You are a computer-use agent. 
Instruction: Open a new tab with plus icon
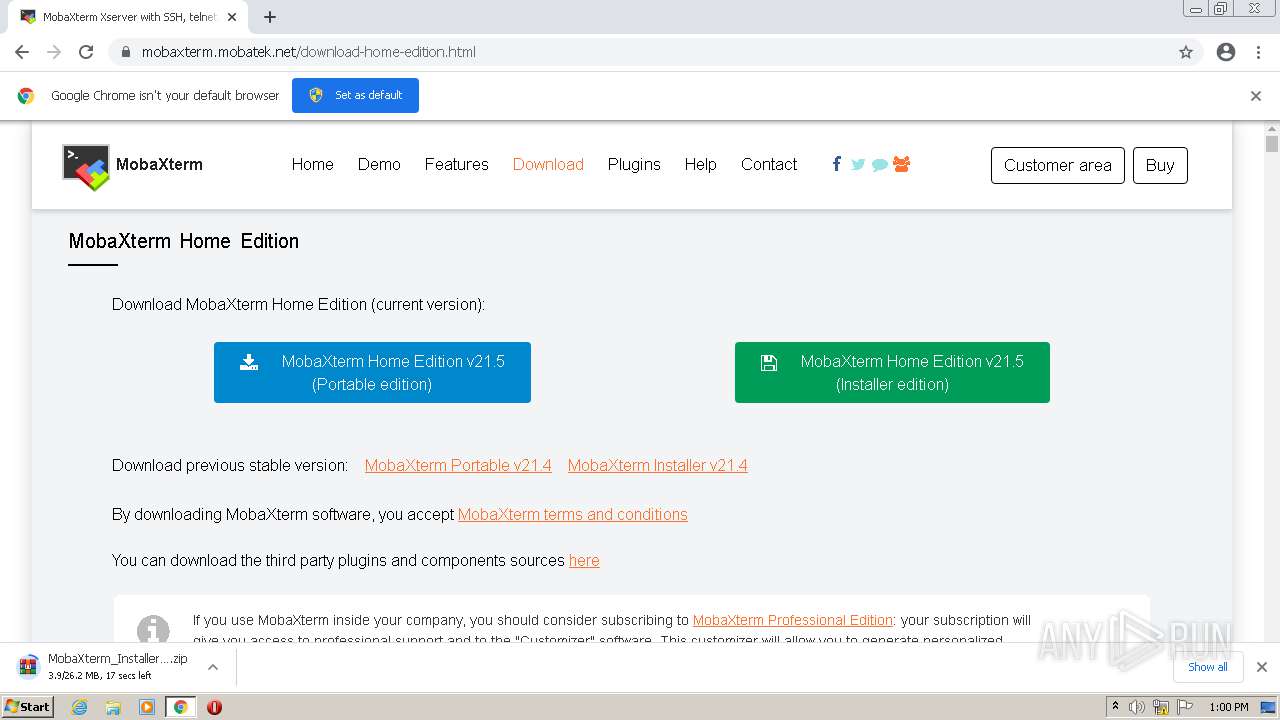click(270, 17)
